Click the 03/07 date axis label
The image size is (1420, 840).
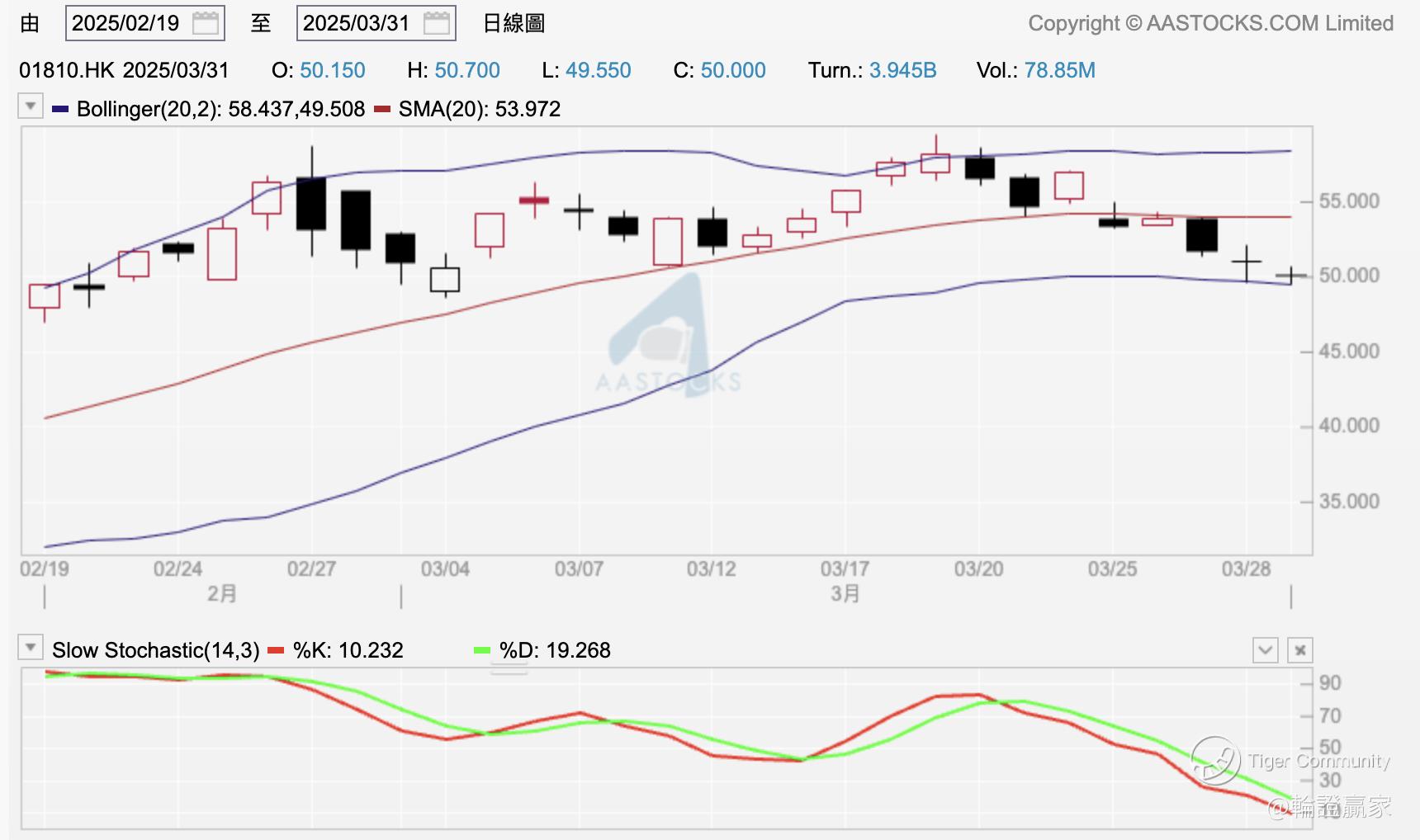[579, 569]
